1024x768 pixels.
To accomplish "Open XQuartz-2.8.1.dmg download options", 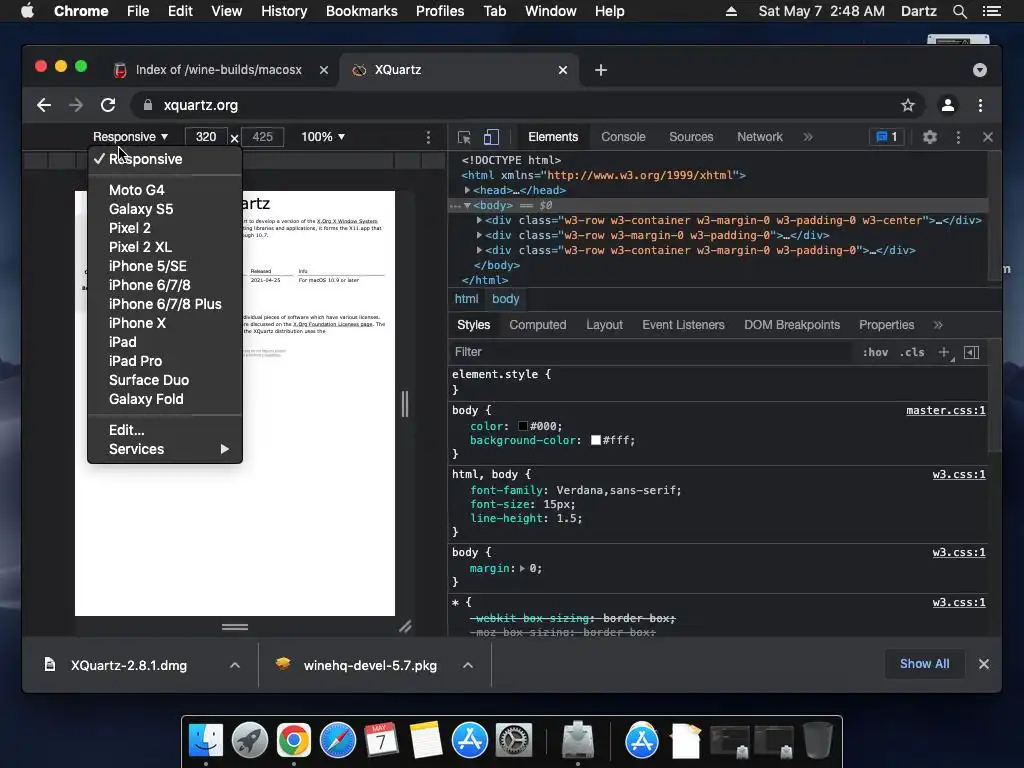I will click(235, 665).
